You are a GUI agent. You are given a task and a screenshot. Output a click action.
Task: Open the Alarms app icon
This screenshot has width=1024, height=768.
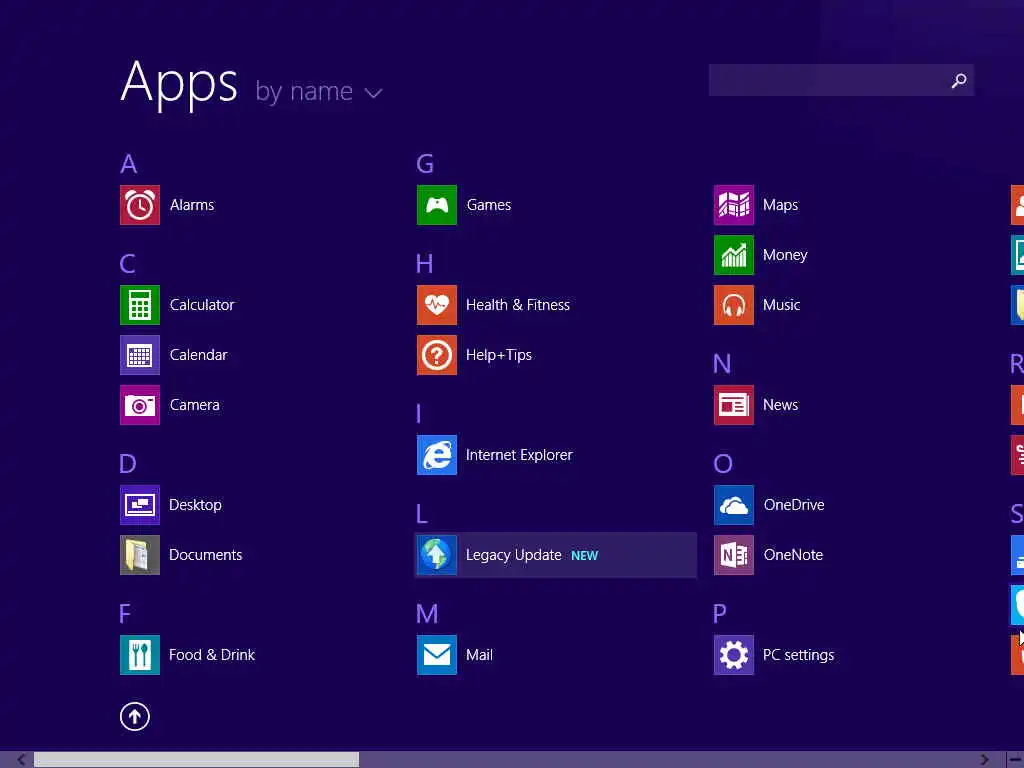(x=140, y=205)
